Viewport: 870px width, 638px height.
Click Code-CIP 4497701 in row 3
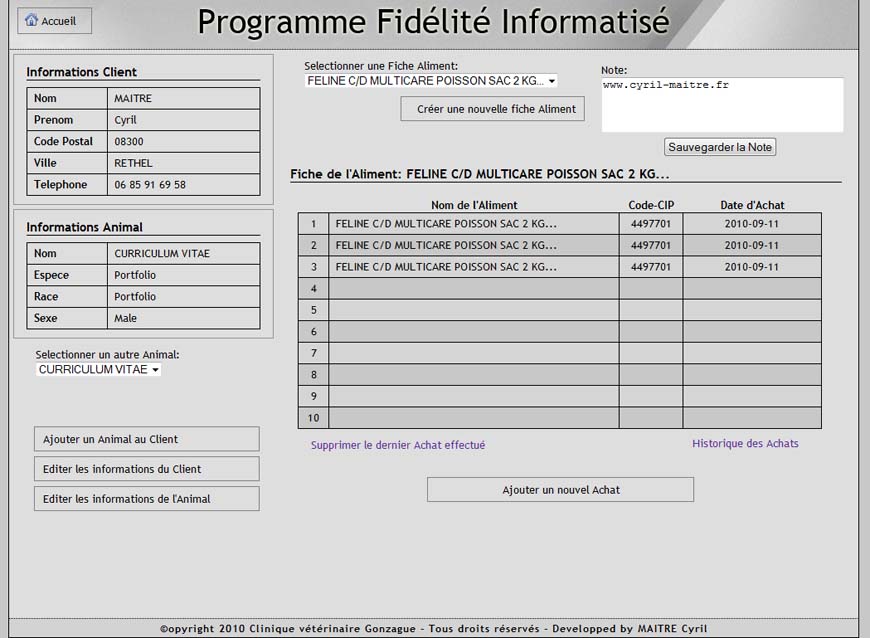tap(651, 267)
